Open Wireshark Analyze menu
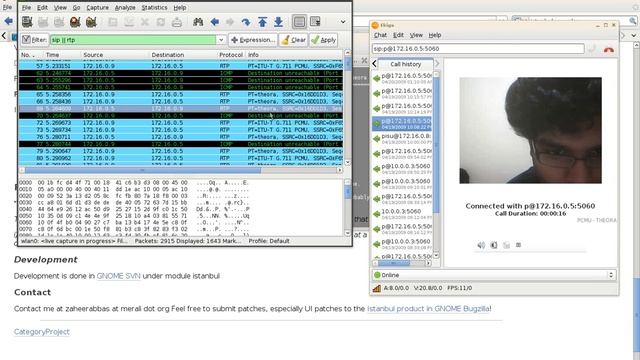Image resolution: width=640 pixels, height=360 pixels. pos(125,8)
